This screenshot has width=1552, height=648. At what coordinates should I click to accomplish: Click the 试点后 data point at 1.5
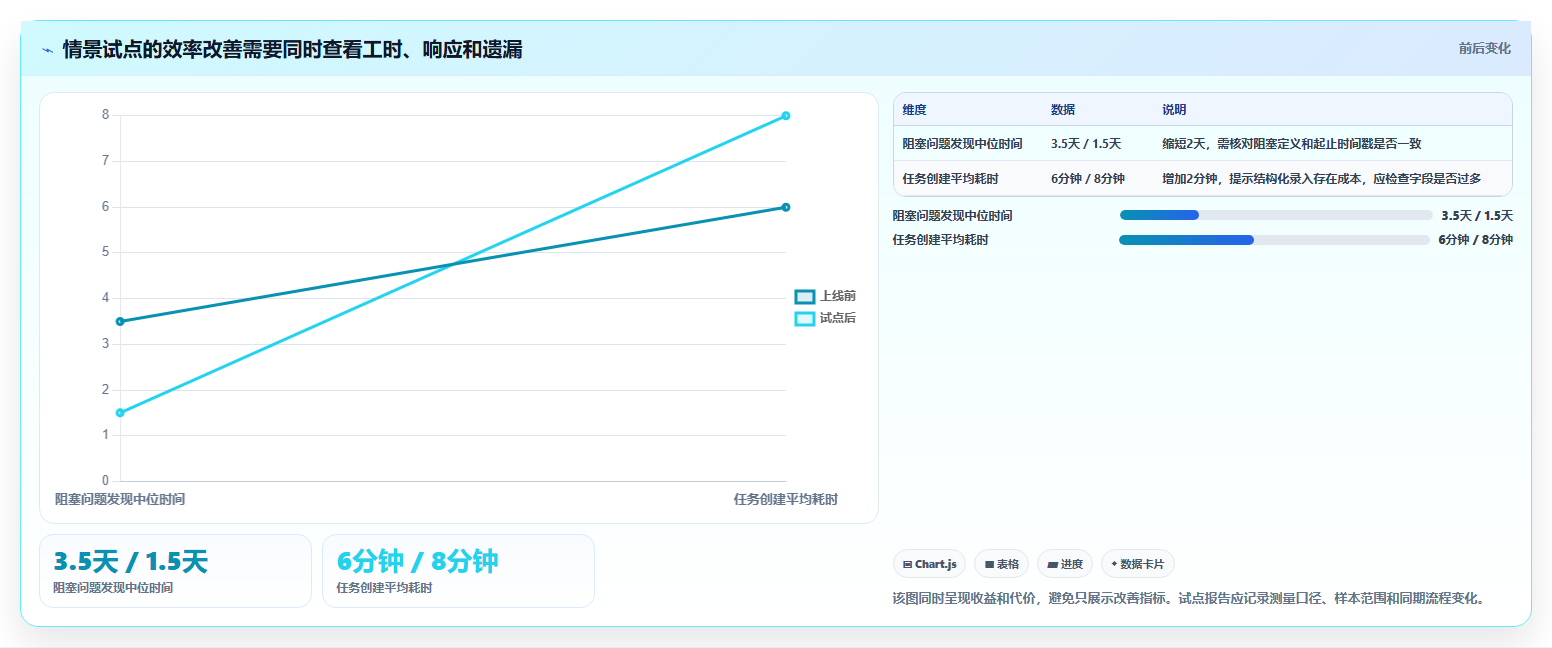[x=120, y=413]
